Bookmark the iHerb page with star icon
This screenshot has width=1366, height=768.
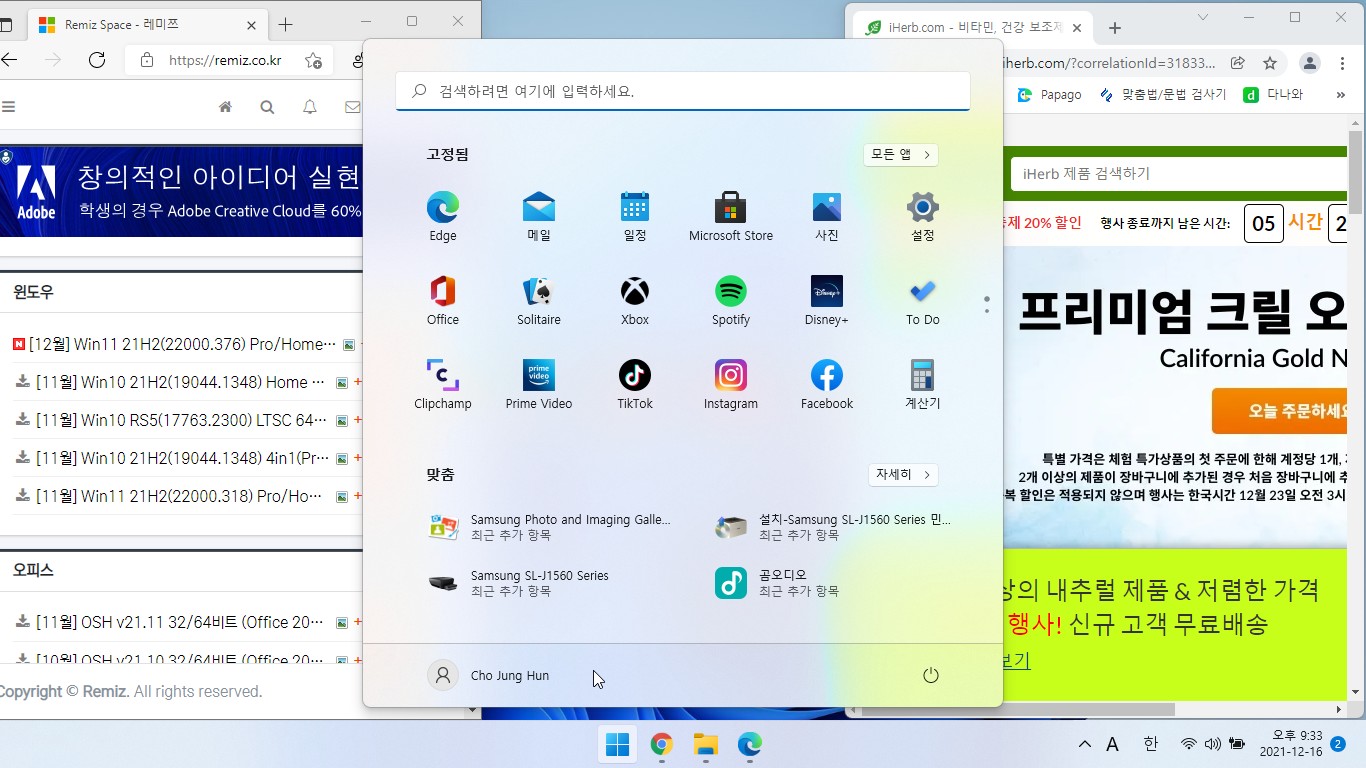point(1270,63)
